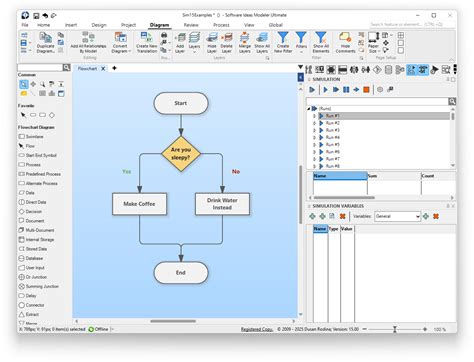Open the File menu

(25, 25)
